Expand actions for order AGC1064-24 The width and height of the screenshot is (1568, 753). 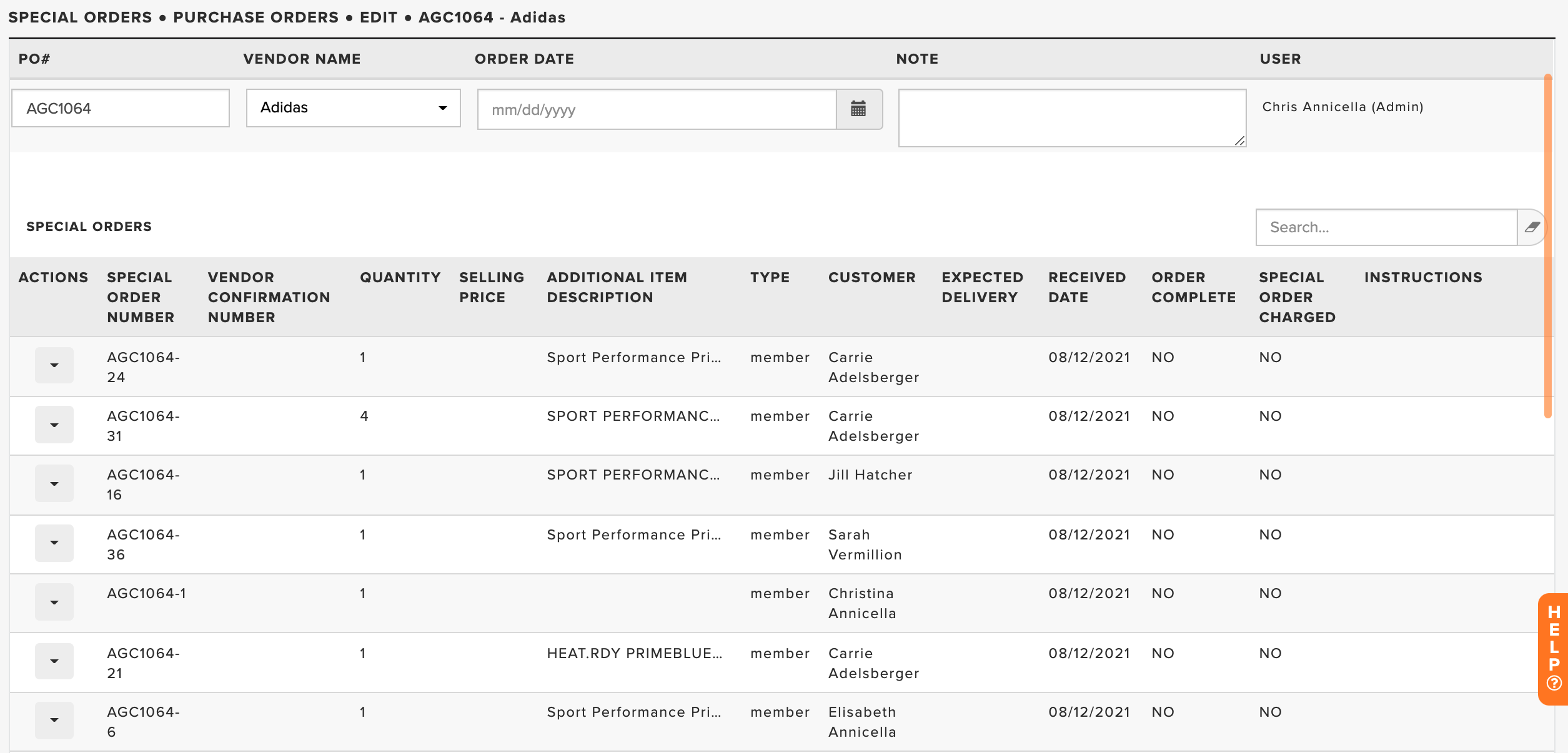pyautogui.click(x=54, y=365)
